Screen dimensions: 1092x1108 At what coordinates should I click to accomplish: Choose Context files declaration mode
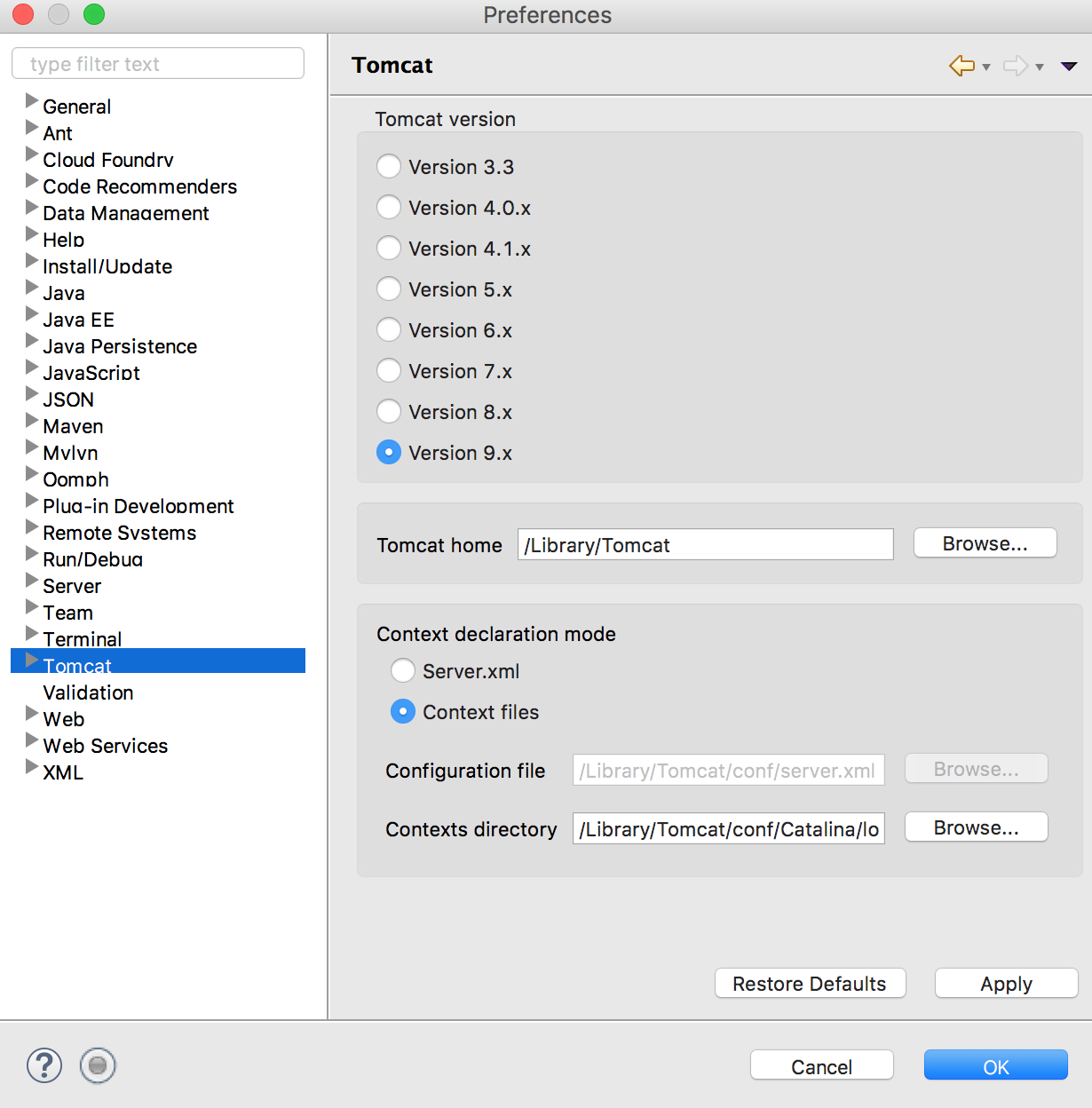403,711
